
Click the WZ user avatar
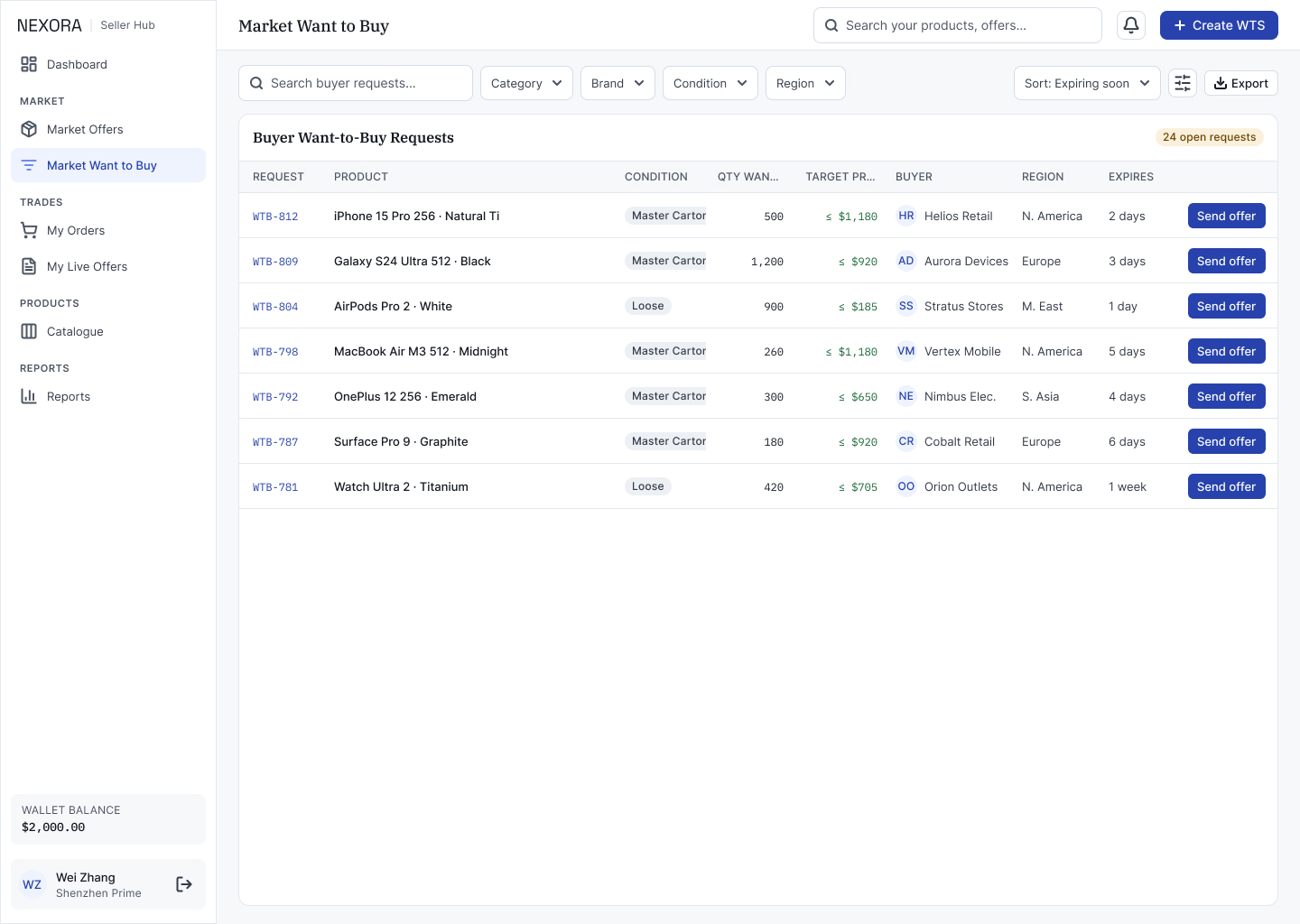click(32, 884)
